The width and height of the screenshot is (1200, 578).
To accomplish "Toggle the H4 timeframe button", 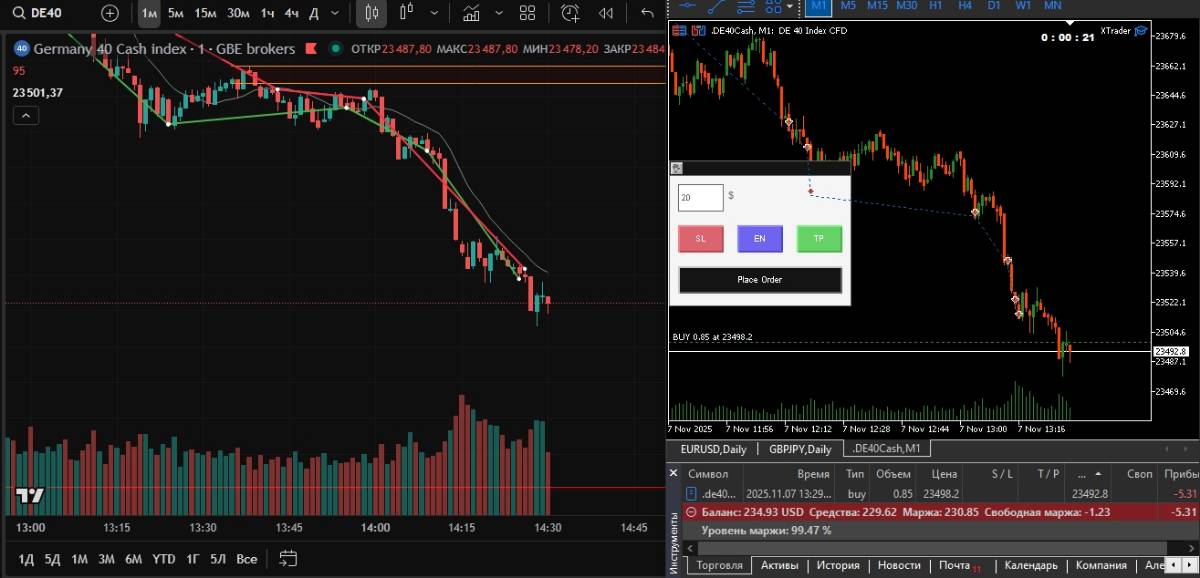I will coord(965,5).
